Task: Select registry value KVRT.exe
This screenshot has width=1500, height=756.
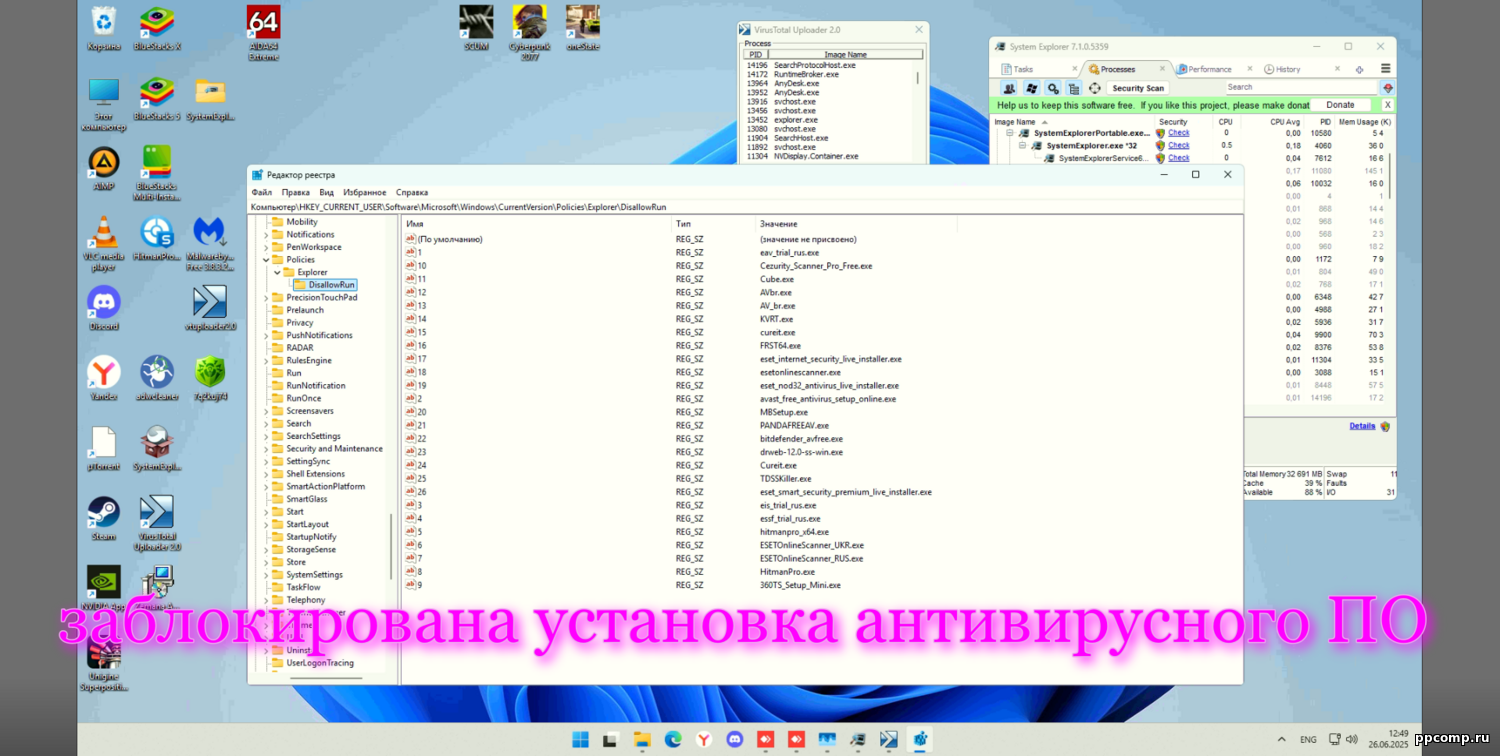Action: [777, 319]
